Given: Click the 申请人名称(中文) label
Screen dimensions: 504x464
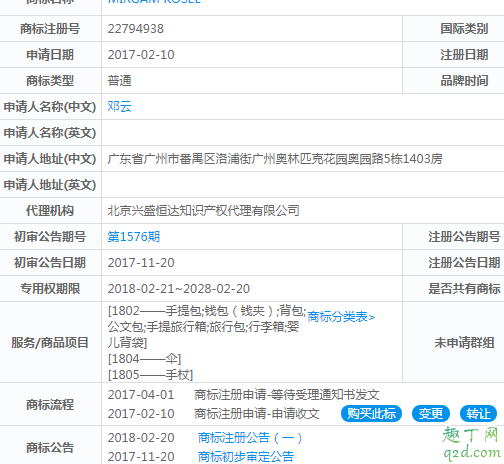Looking at the screenshot, I should coord(50,107).
